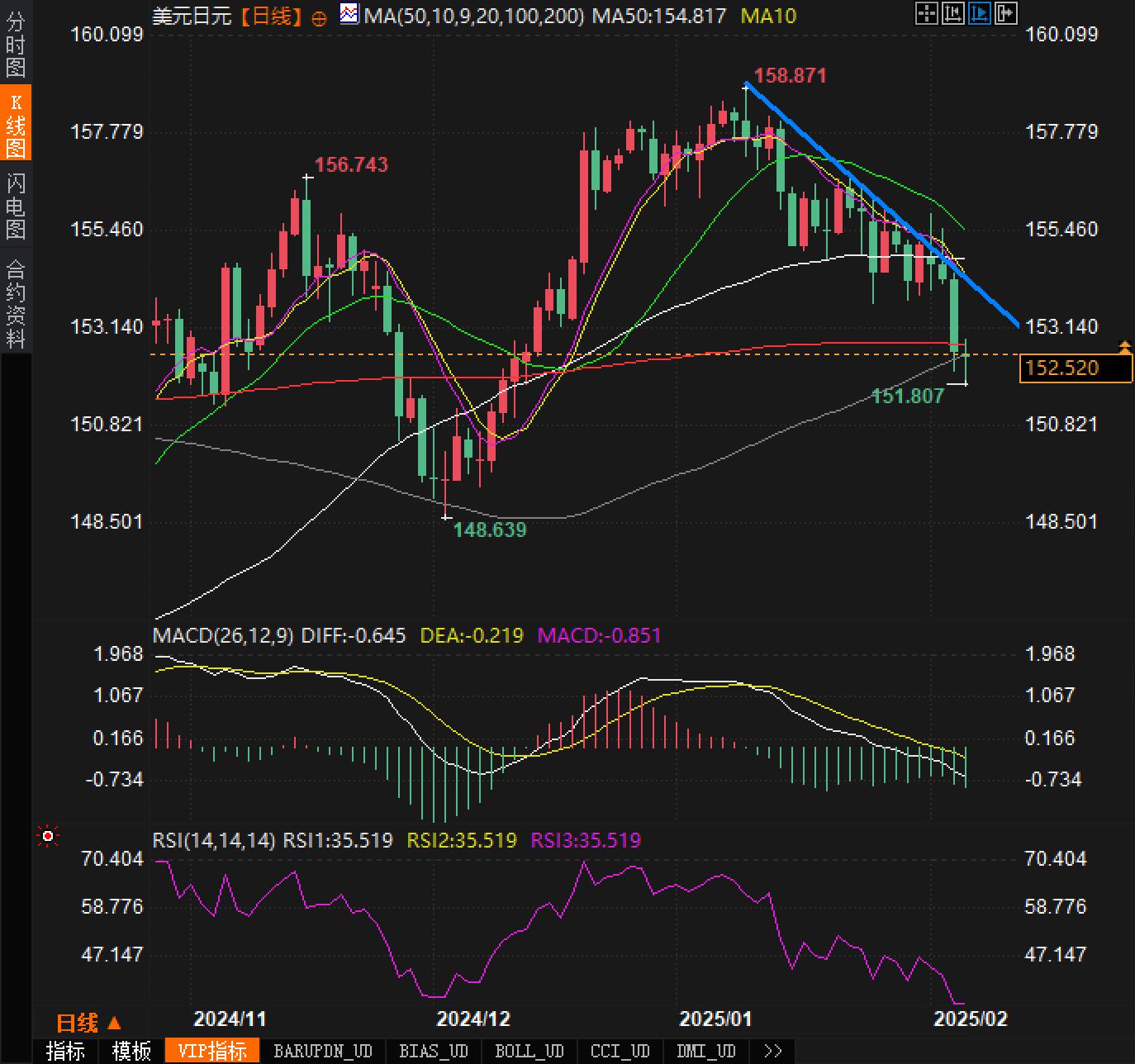Screen dimensions: 1135x1064
Task: Click the crosshair grid icon at top right
Action: [927, 13]
